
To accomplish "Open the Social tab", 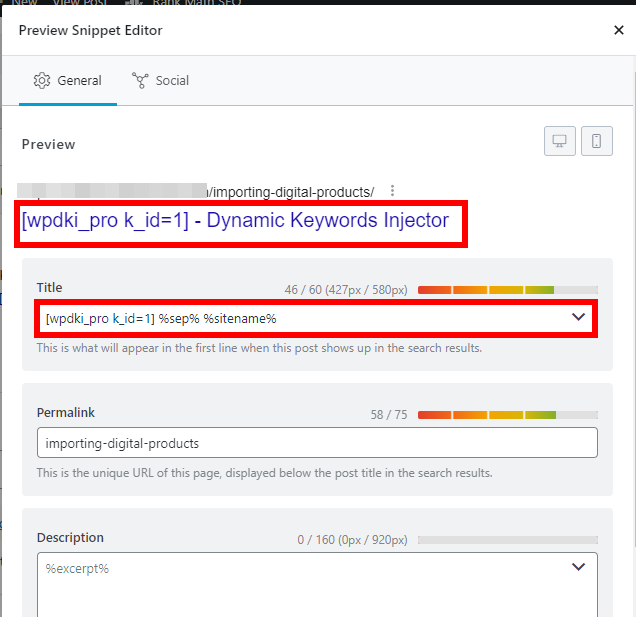I will 161,81.
